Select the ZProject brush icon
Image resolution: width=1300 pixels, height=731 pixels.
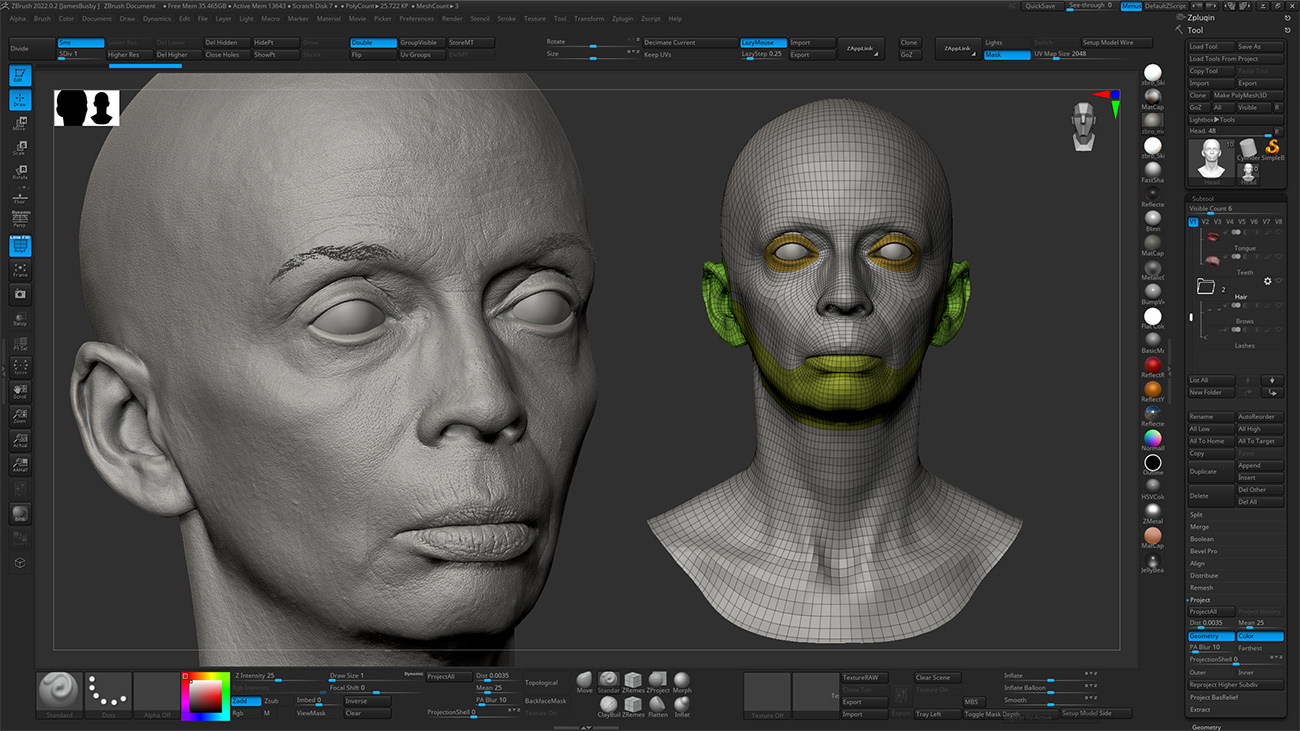point(658,682)
